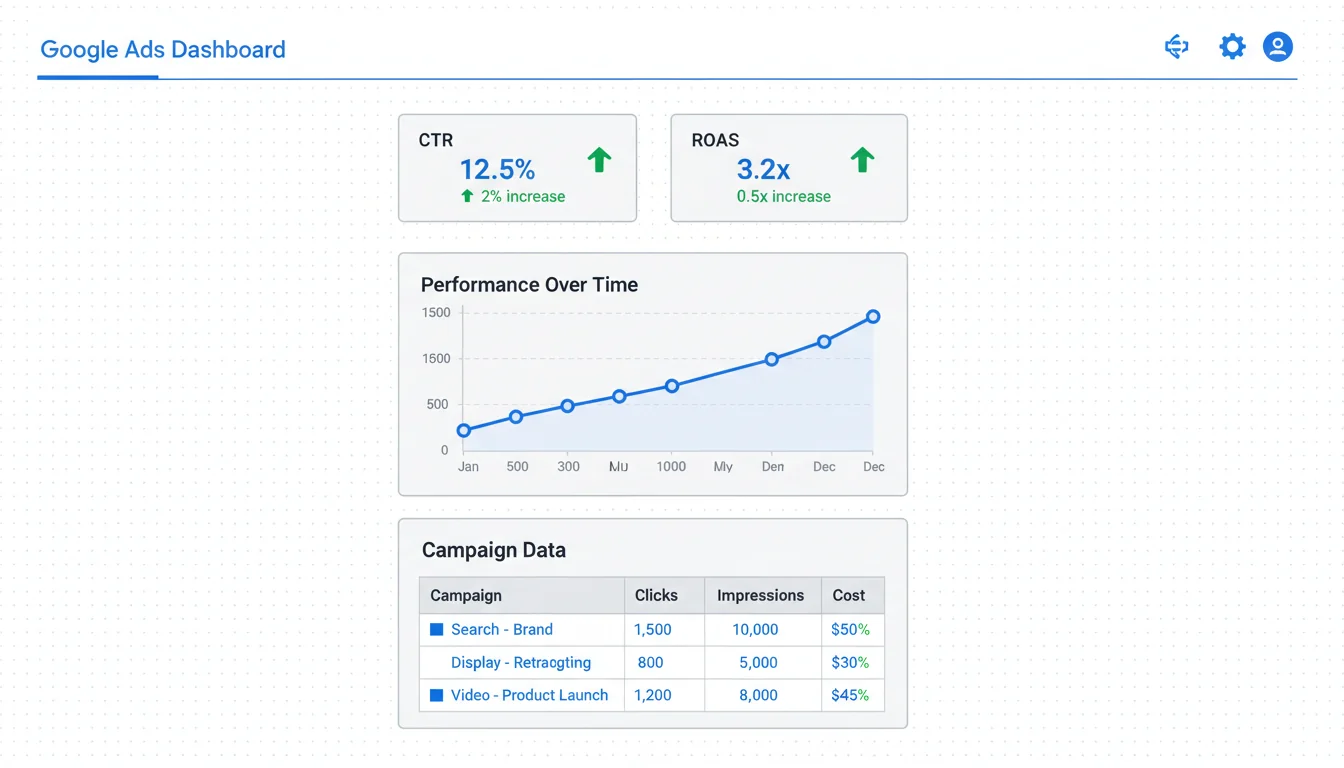This screenshot has width=1344, height=768.
Task: Click the large green arrow in ROAS card
Action: pos(862,160)
